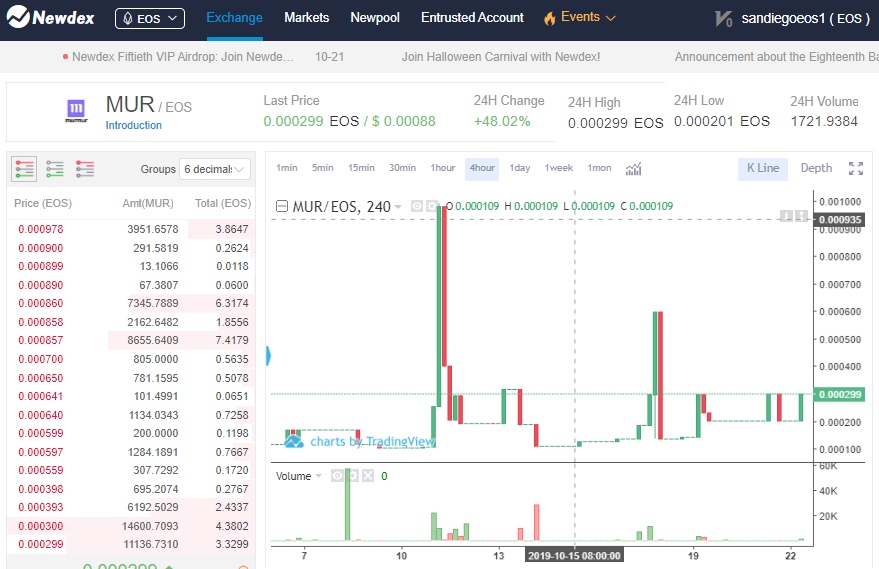Select sell order at price 0.000599
This screenshot has width=879, height=569.
pos(131,433)
